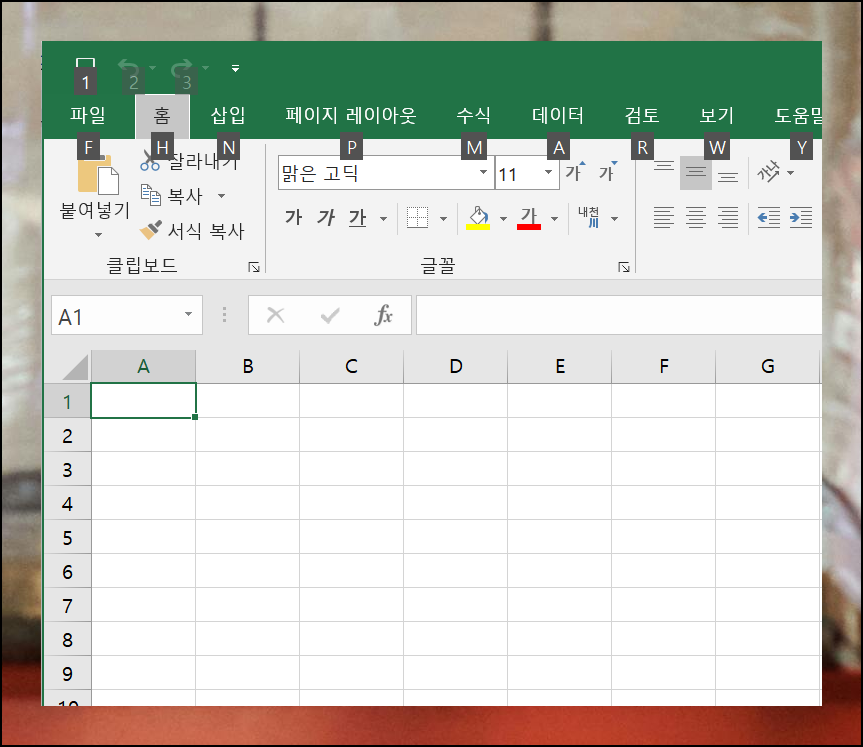Image resolution: width=863 pixels, height=747 pixels.
Task: Toggle middle vertical alignment
Action: [x=696, y=173]
